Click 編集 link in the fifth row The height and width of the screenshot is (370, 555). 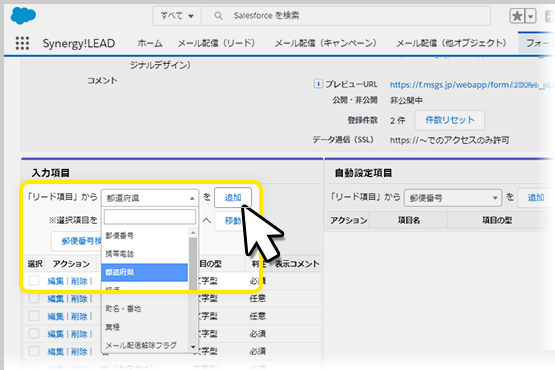(56, 352)
